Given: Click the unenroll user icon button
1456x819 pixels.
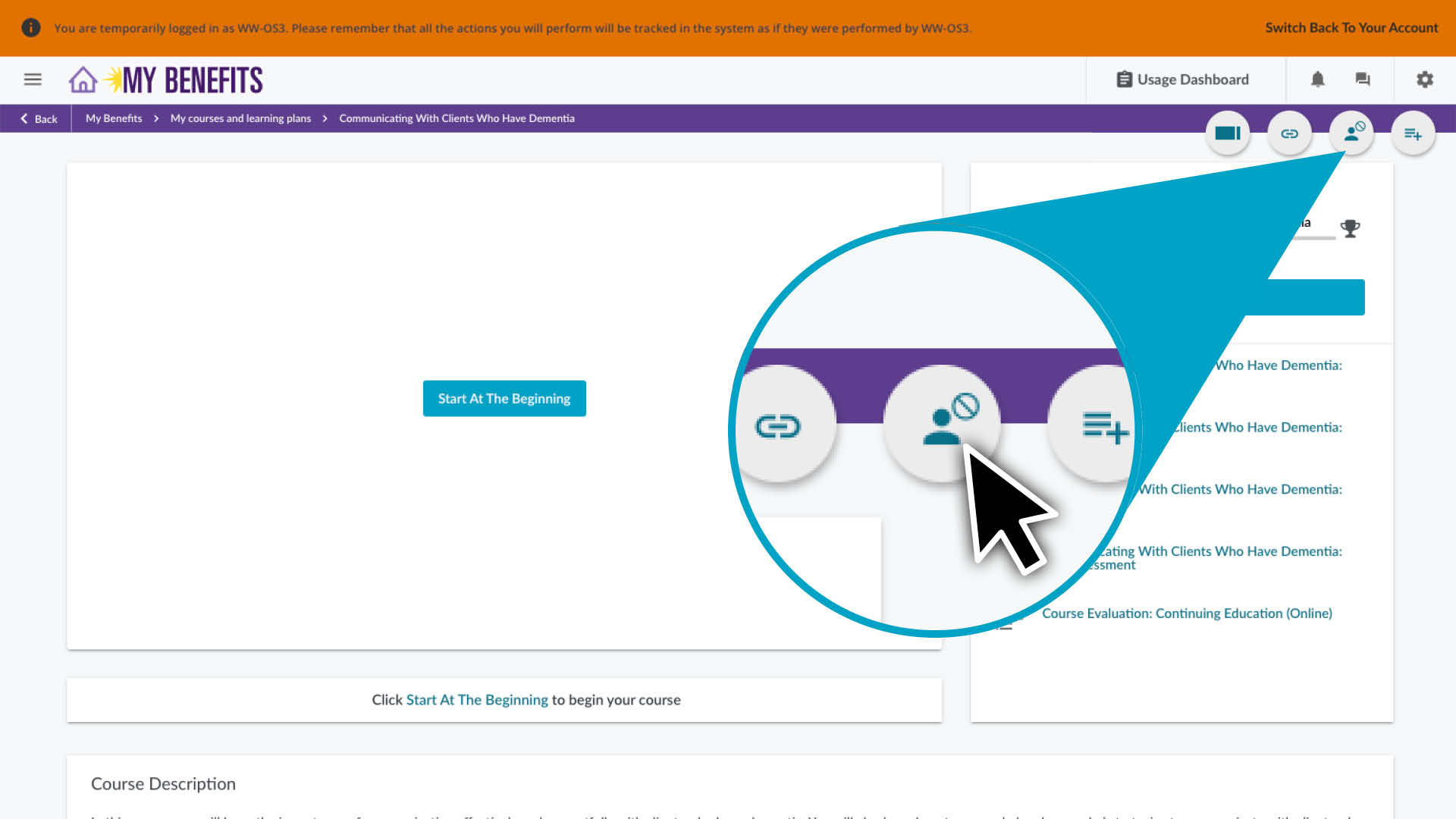Looking at the screenshot, I should coord(1351,133).
